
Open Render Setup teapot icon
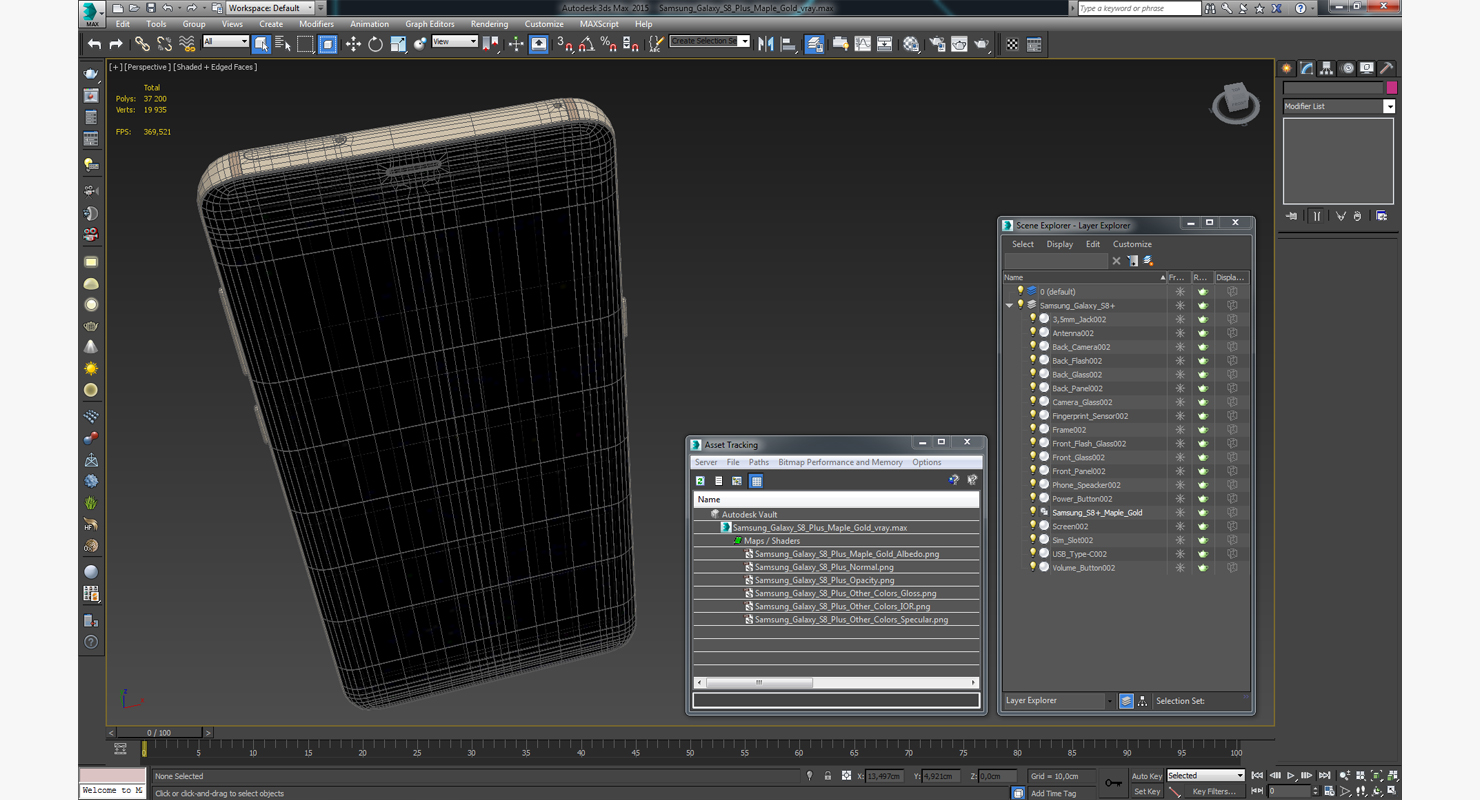937,44
